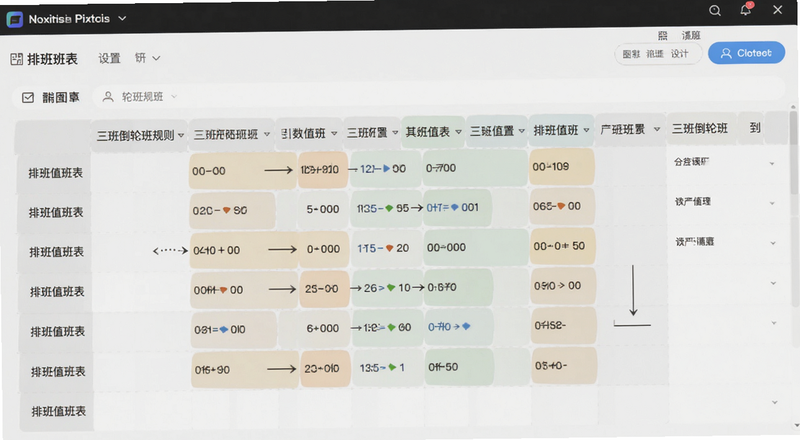800x440 pixels.
Task: Select the 05+0- shift cell
Action: coord(564,365)
